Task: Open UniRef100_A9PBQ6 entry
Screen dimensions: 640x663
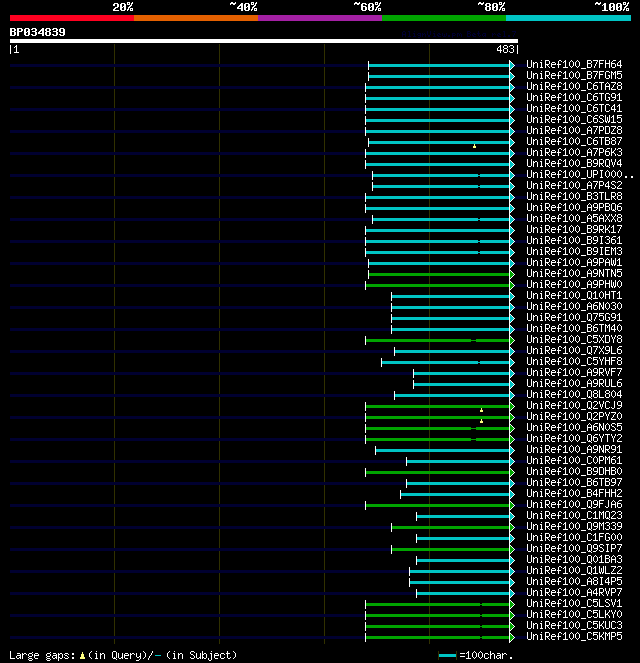Action: click(574, 208)
